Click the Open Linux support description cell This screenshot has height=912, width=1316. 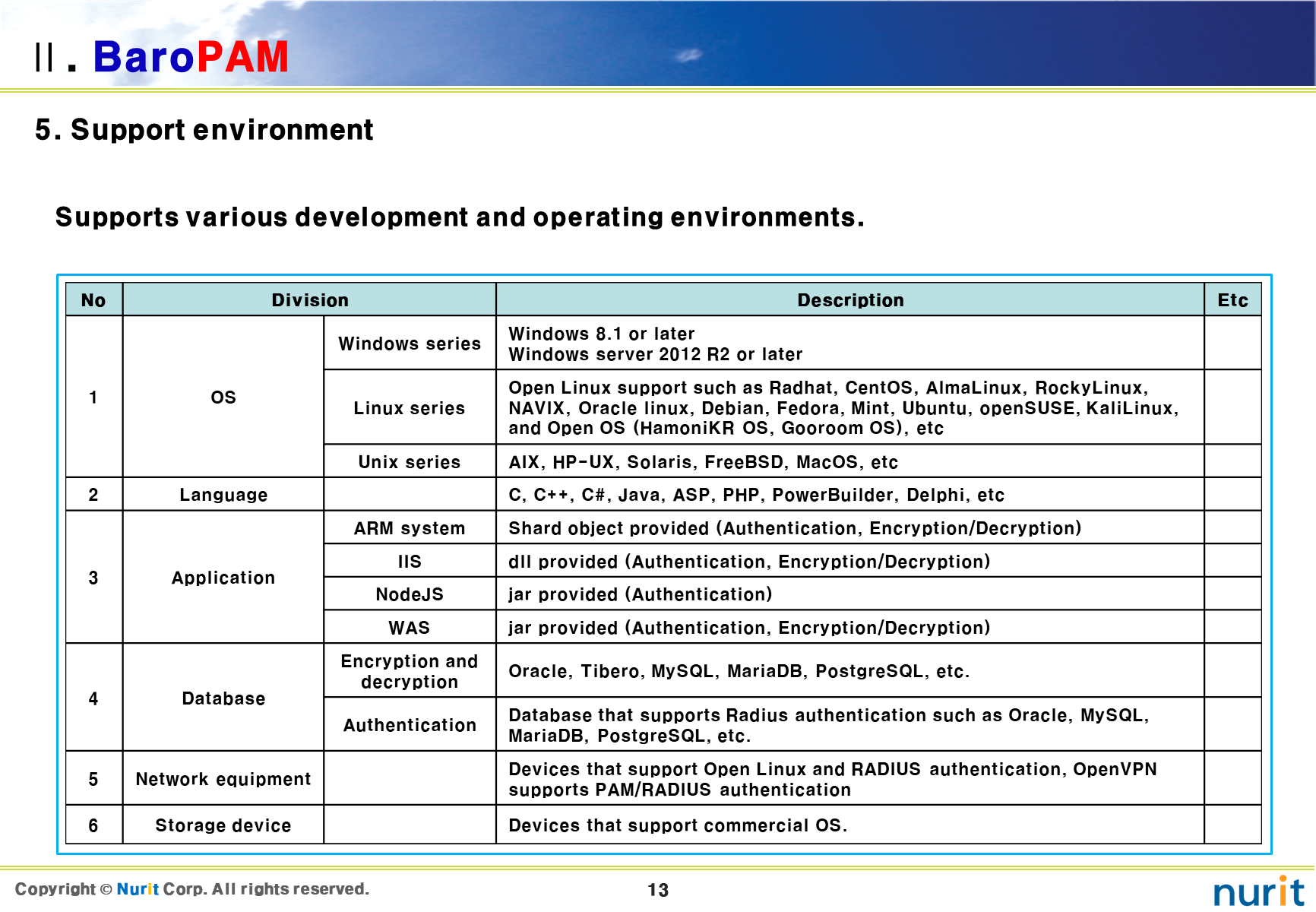click(x=850, y=407)
